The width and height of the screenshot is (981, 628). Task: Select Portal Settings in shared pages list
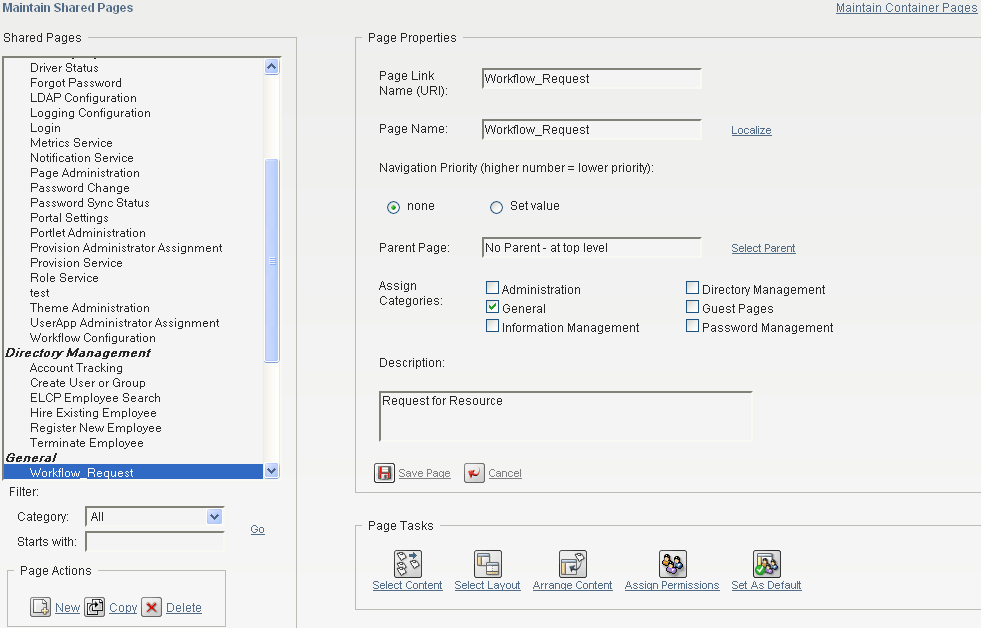69,218
